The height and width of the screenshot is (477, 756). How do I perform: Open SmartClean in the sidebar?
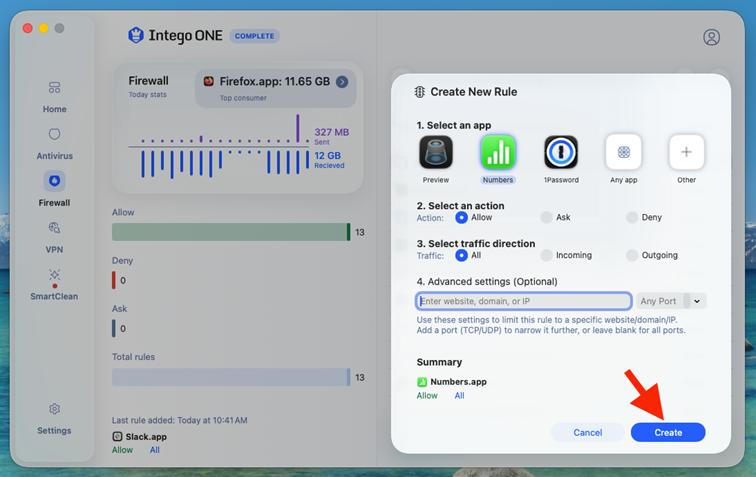(x=54, y=285)
